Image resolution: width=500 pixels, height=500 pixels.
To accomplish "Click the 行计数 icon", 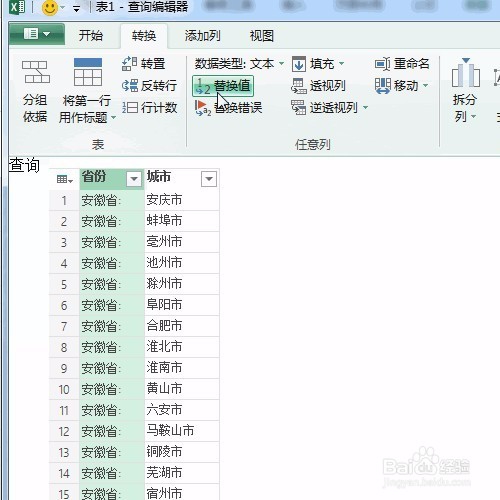I will 130,108.
